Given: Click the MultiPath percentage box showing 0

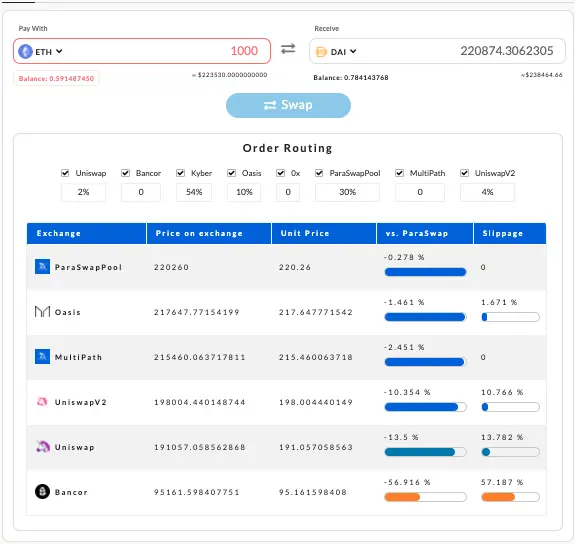Looking at the screenshot, I should coord(420,192).
